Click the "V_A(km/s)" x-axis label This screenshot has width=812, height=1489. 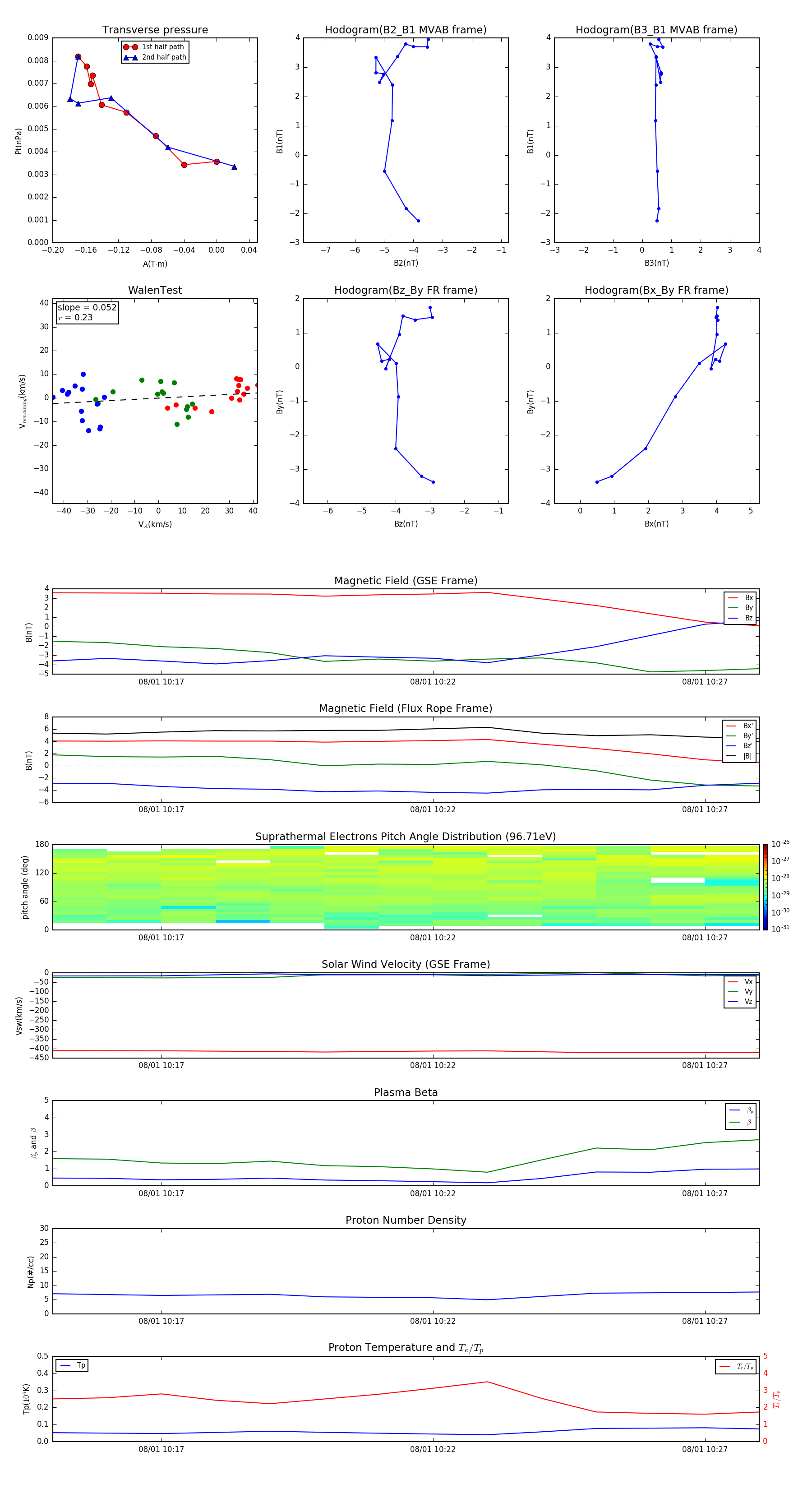click(155, 524)
